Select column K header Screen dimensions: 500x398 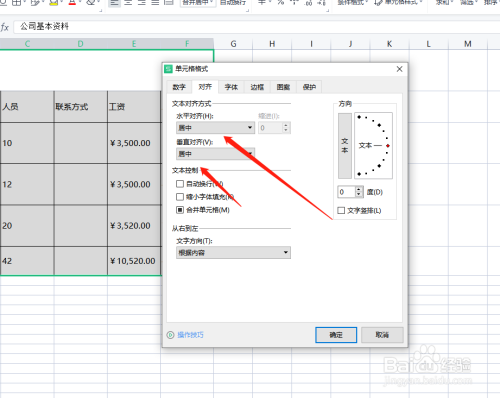(x=389, y=44)
